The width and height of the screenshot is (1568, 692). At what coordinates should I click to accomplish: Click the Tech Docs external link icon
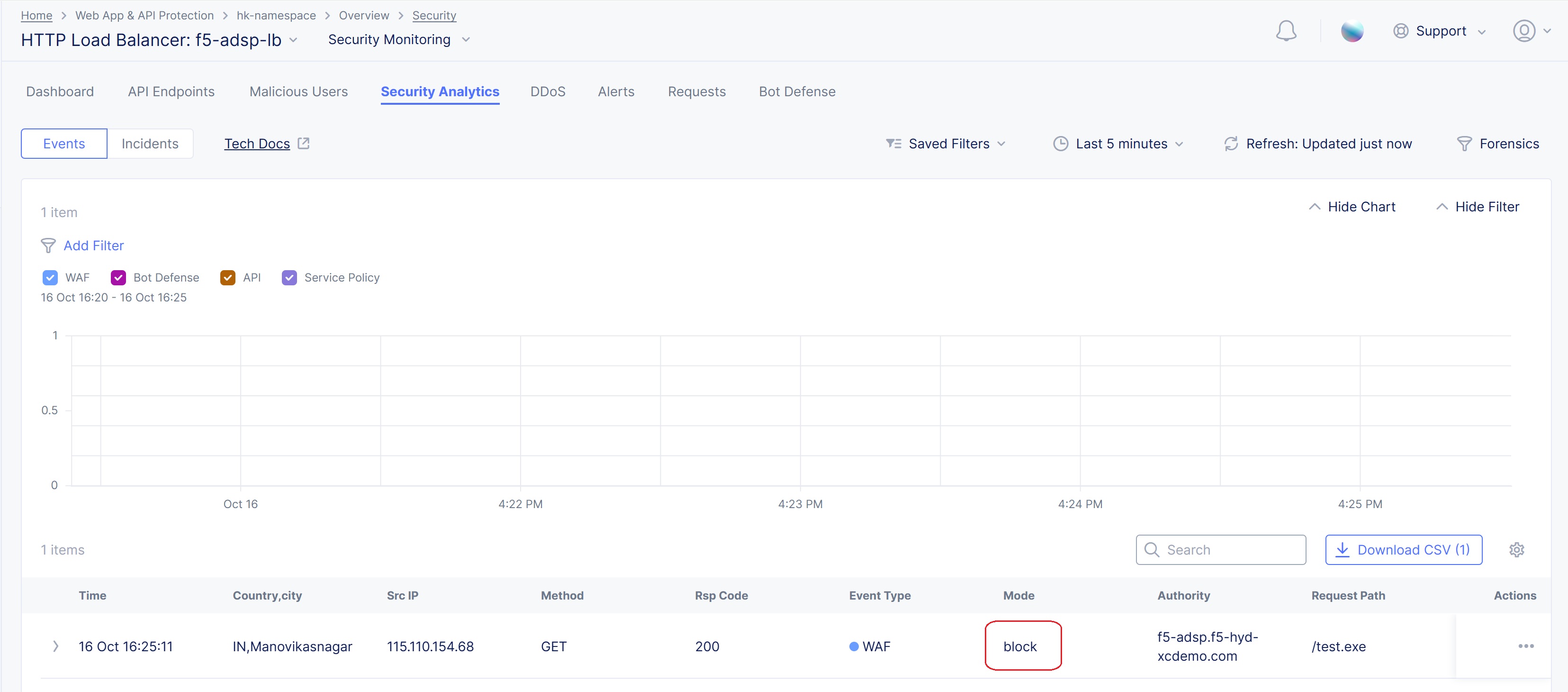(304, 143)
